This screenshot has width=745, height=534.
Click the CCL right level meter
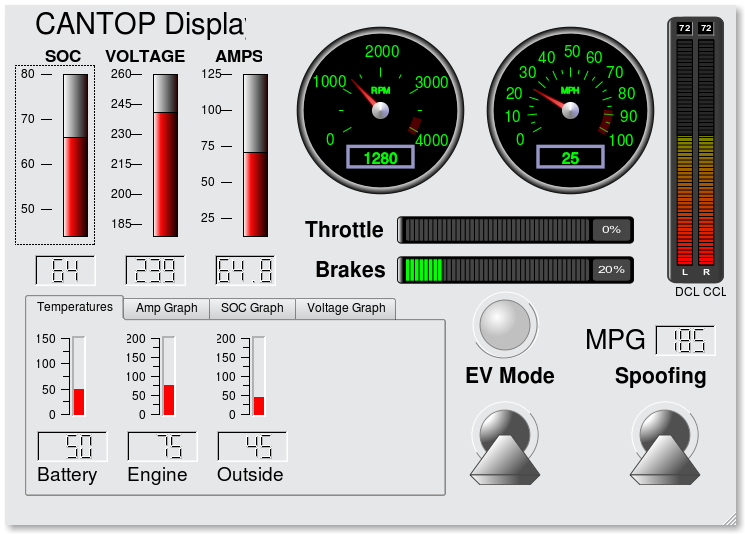coord(707,150)
